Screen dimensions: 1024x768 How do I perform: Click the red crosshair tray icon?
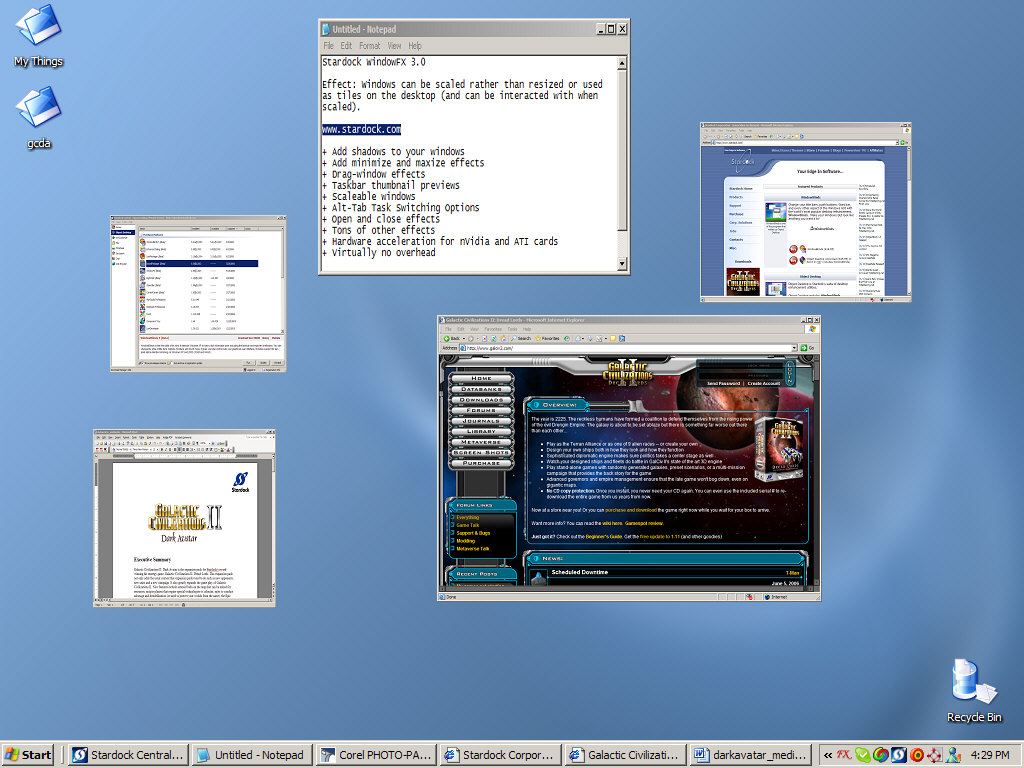(x=935, y=755)
